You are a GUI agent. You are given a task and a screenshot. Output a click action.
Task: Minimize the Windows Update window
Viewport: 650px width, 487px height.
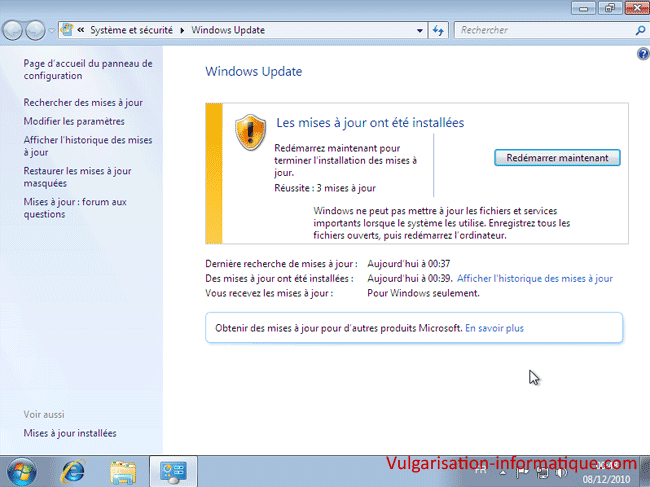tap(583, 8)
